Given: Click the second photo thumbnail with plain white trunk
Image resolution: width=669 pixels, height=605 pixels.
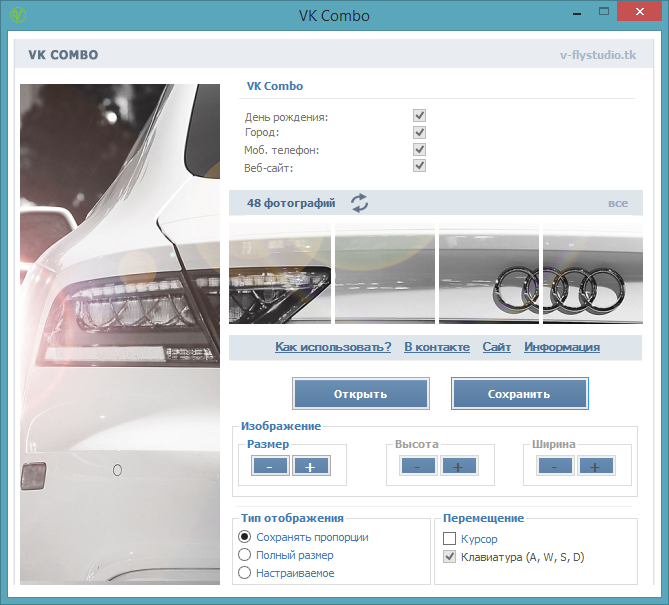Looking at the screenshot, I should (x=385, y=273).
